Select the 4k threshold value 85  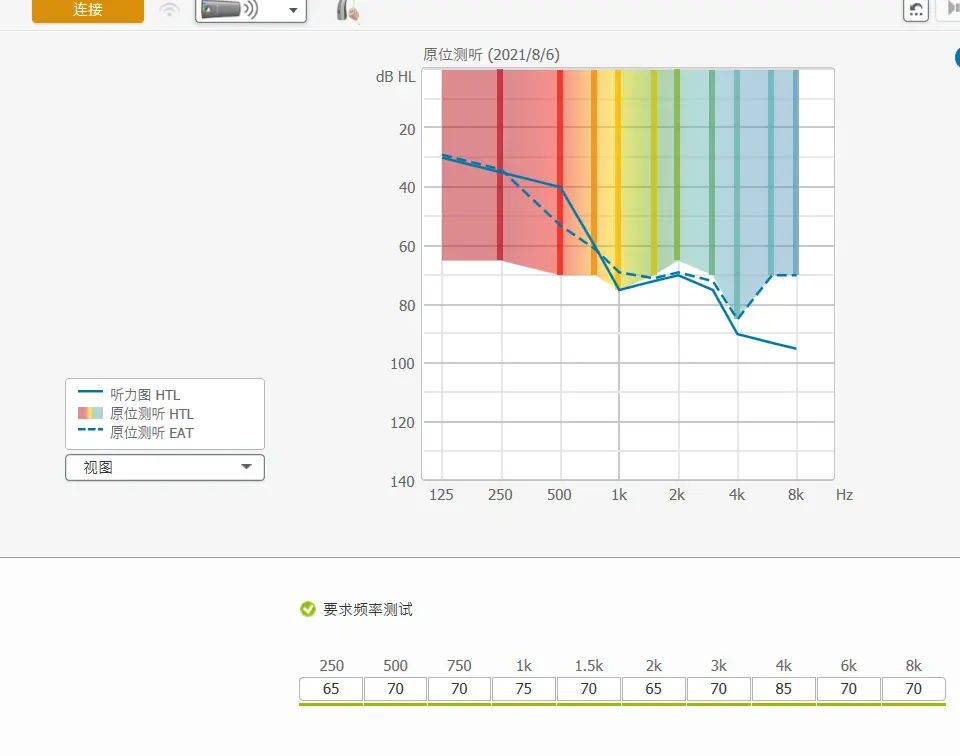coord(783,689)
